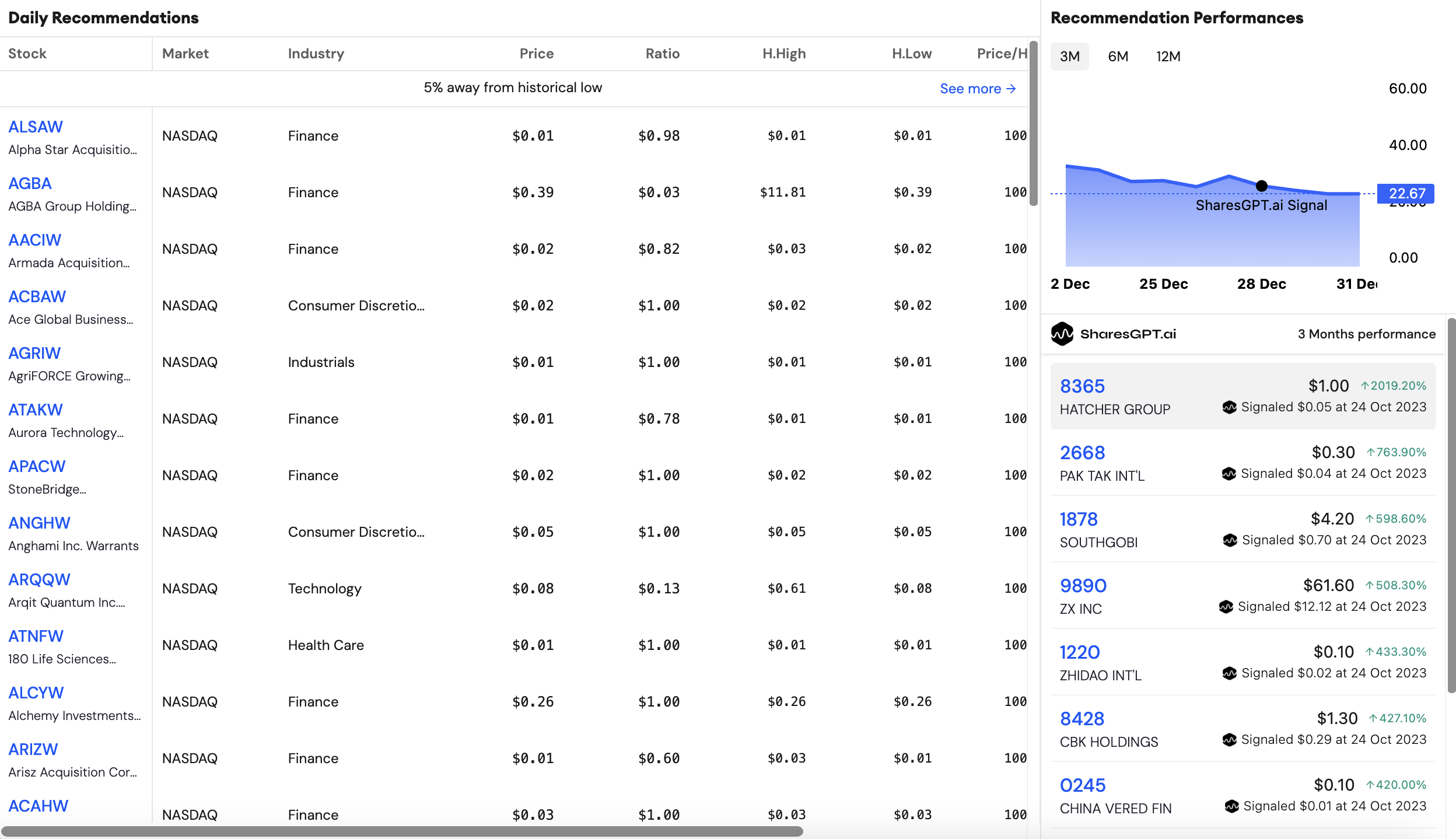Screen dimensions: 1456x839
Task: Open the ARIZW stock link
Action: (33, 749)
